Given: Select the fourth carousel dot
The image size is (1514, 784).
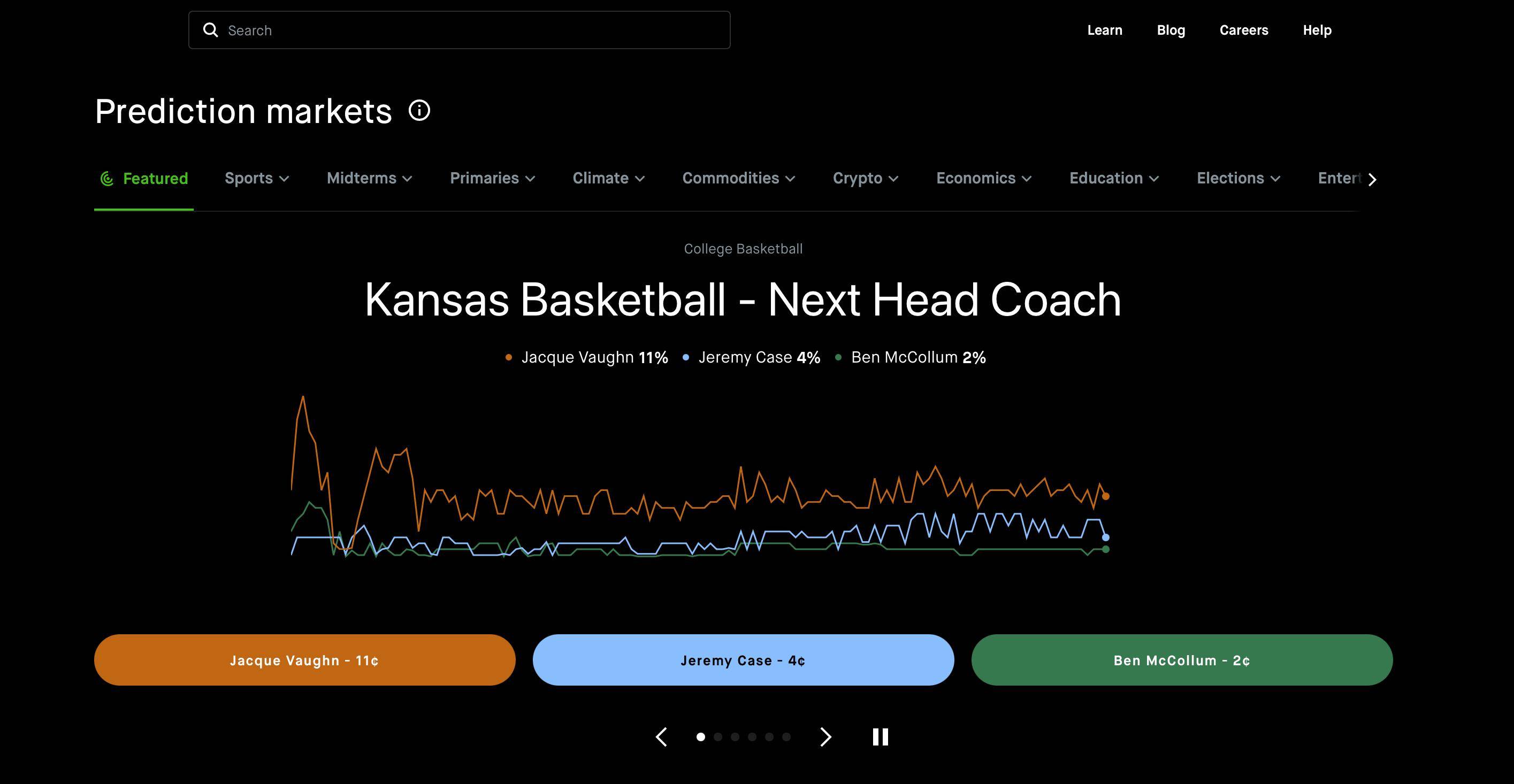Looking at the screenshot, I should (x=752, y=737).
